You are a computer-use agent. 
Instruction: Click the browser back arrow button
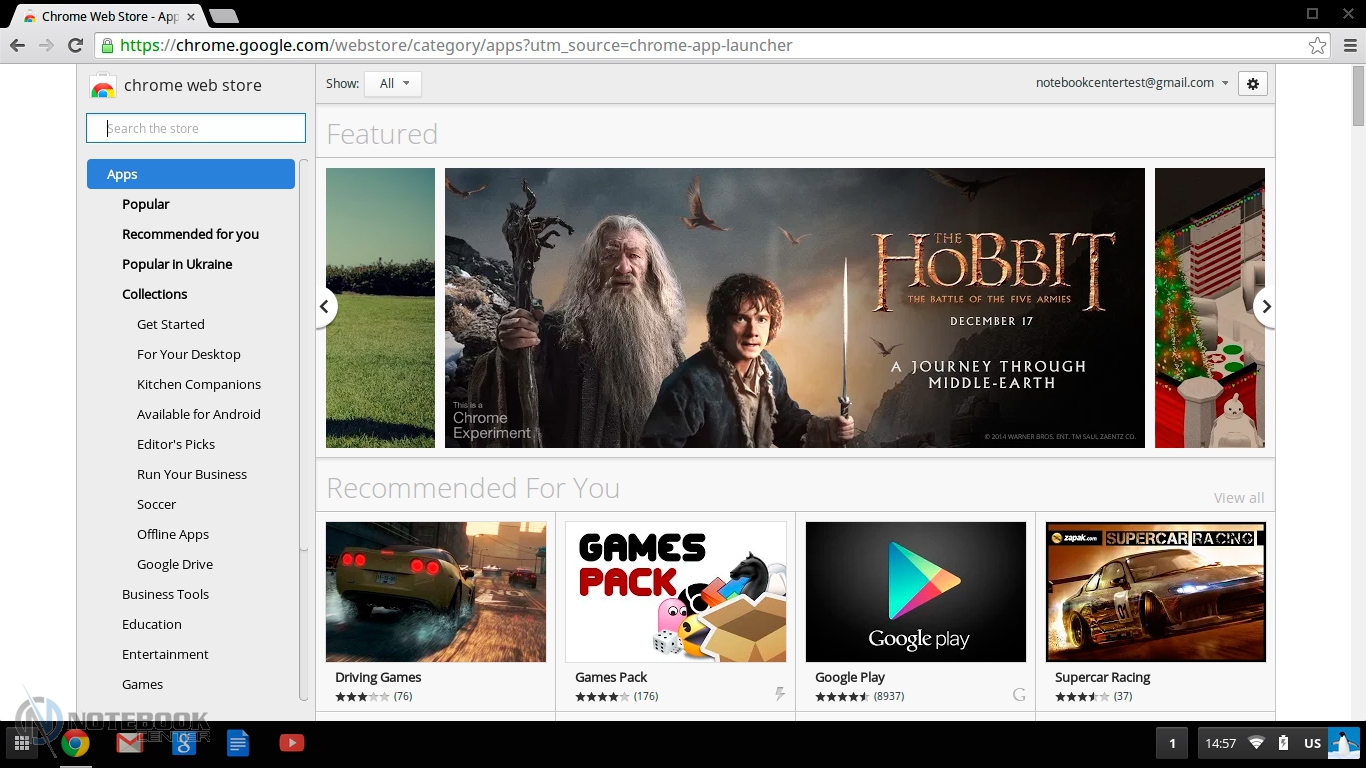18,46
